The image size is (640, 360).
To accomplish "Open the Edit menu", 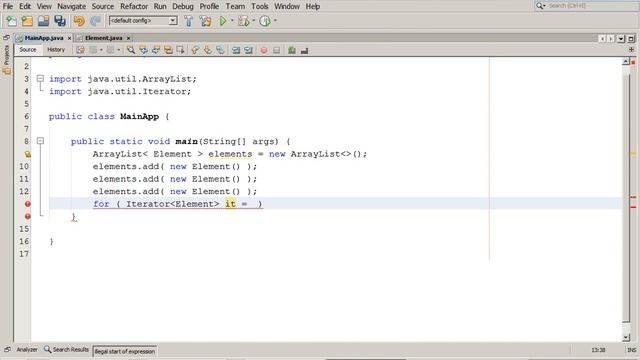I will pos(25,6).
